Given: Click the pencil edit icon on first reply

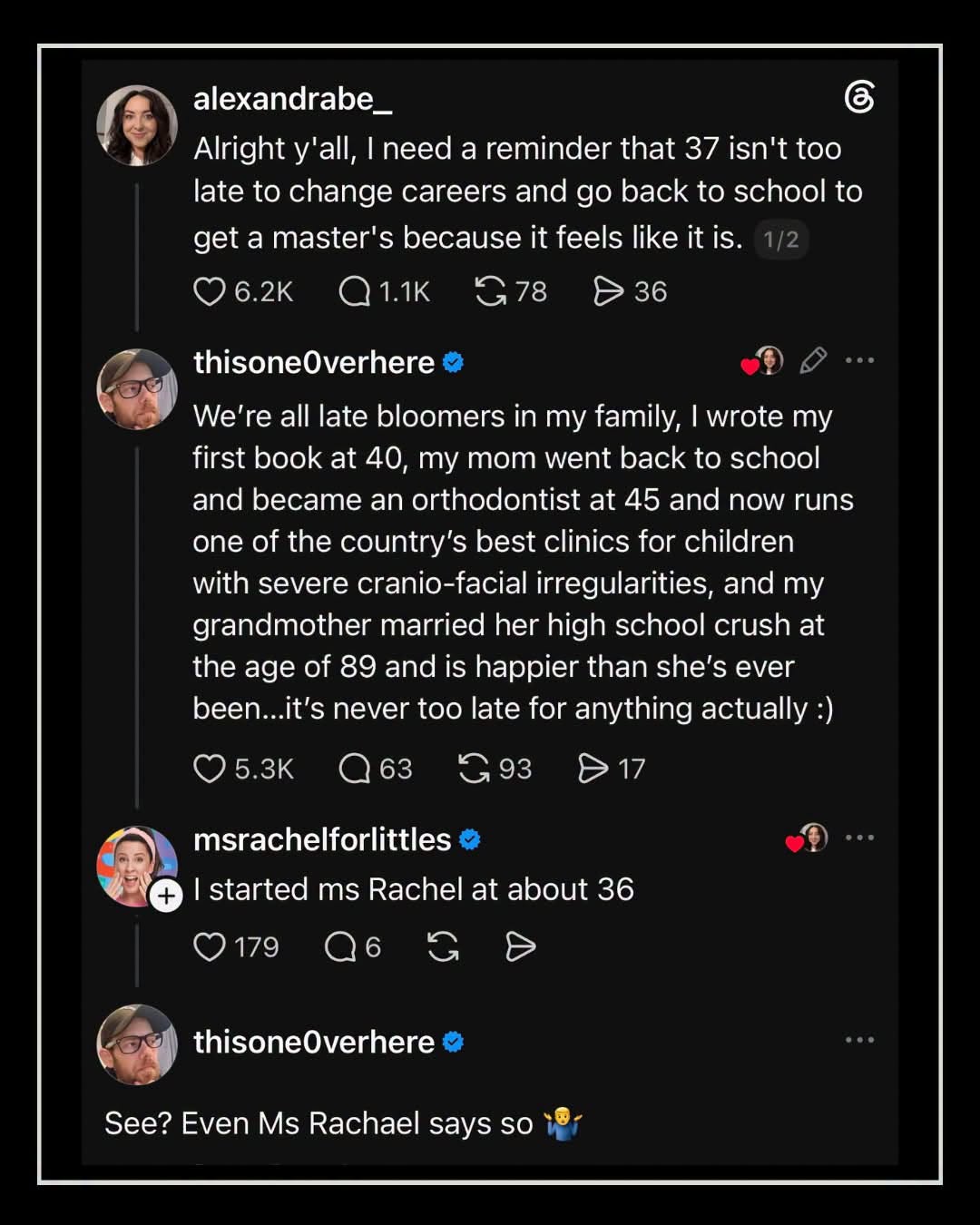Looking at the screenshot, I should (x=813, y=360).
